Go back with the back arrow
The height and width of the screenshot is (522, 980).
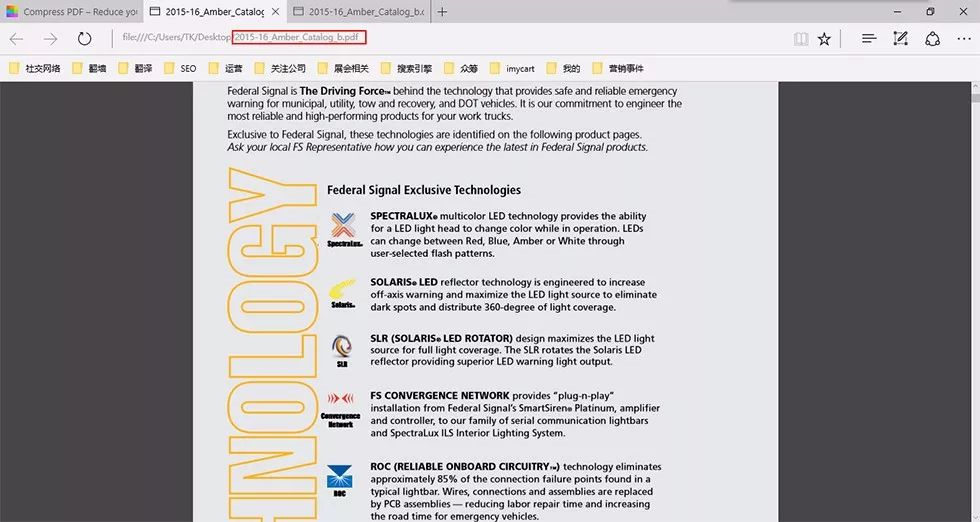tap(16, 39)
